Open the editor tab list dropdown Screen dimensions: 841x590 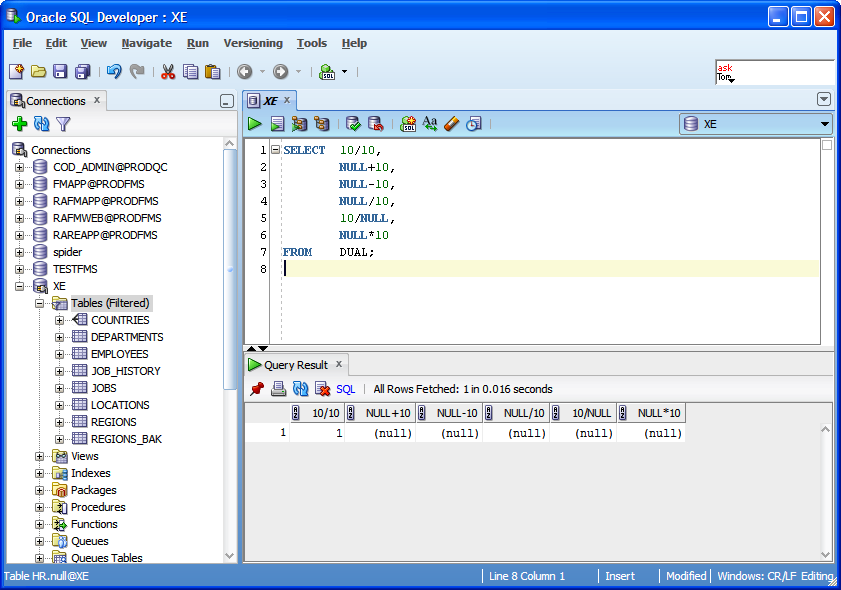(824, 99)
